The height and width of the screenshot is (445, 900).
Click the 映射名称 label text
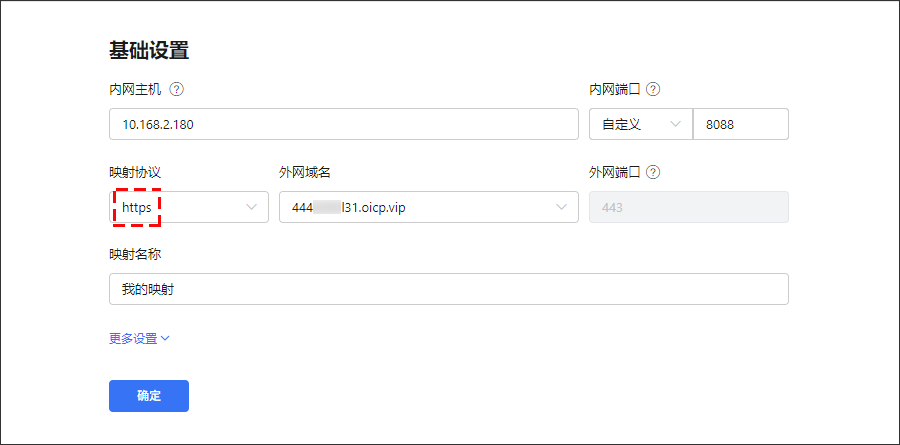coord(135,254)
